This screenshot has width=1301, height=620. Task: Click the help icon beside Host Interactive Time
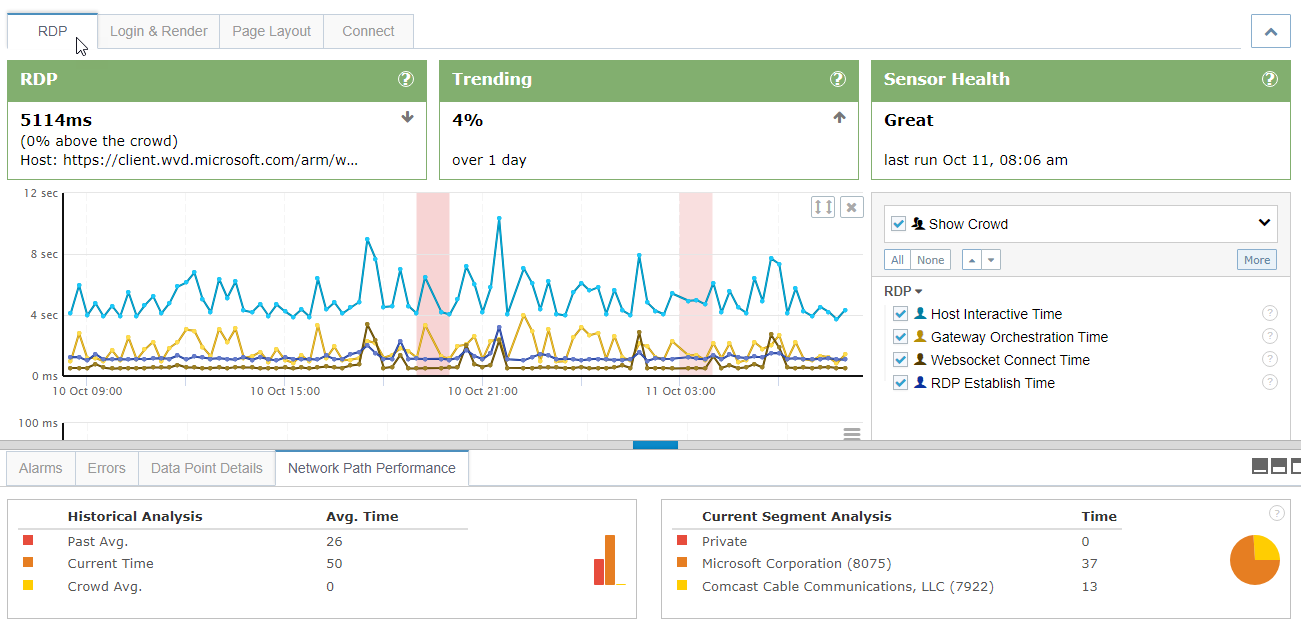[1270, 312]
